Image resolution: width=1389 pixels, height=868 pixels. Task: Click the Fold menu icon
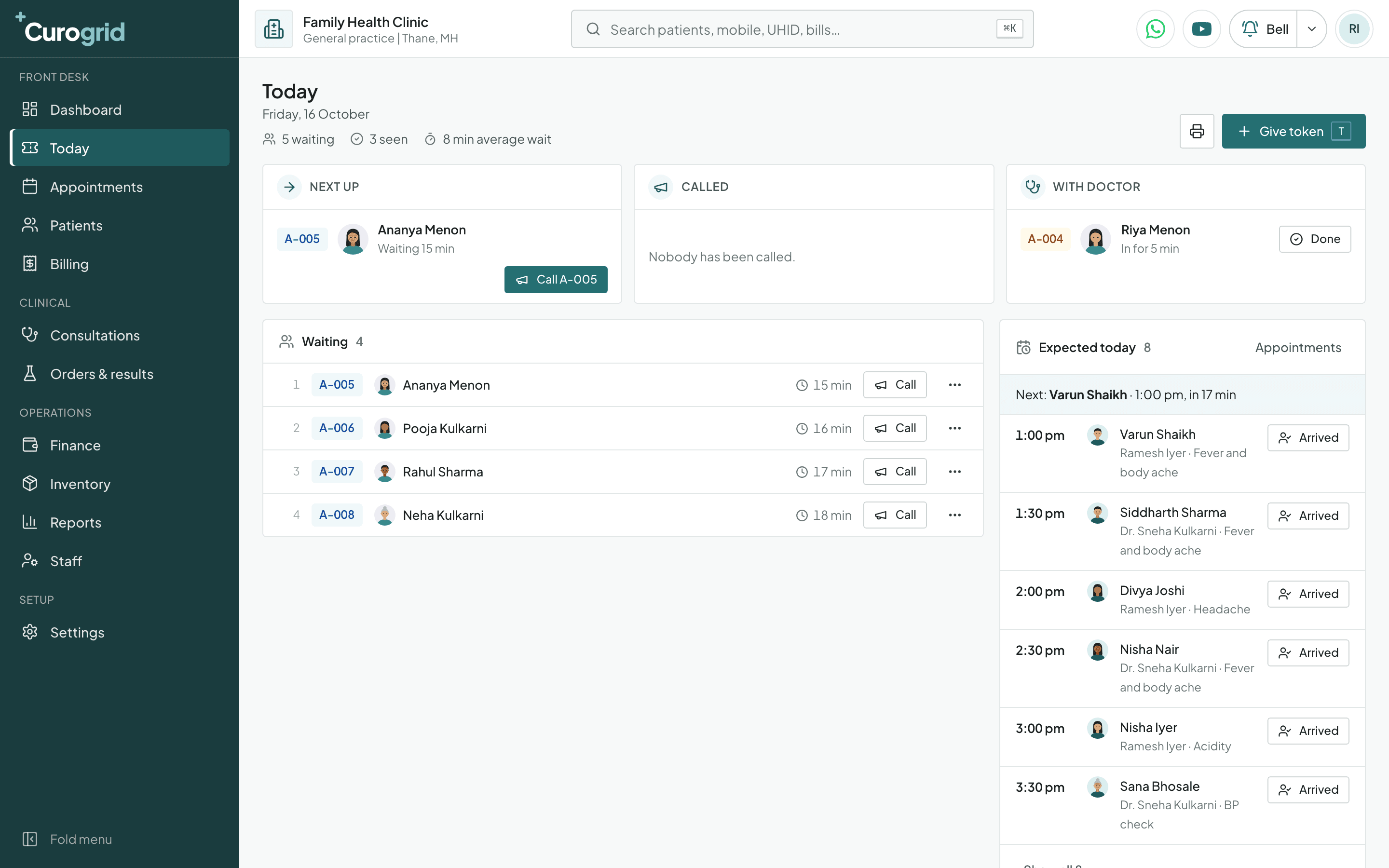coord(29,839)
